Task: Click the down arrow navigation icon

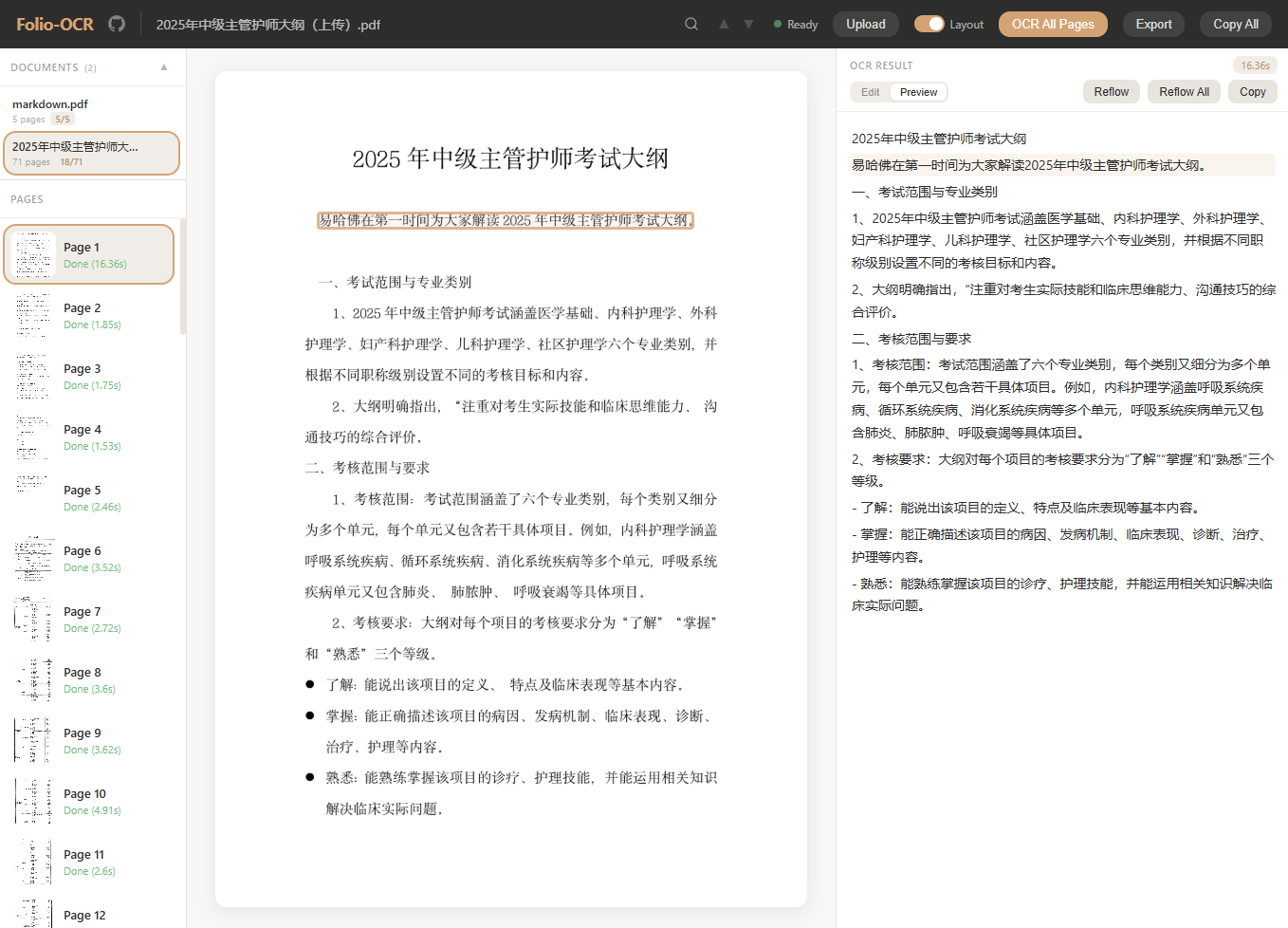Action: (748, 24)
